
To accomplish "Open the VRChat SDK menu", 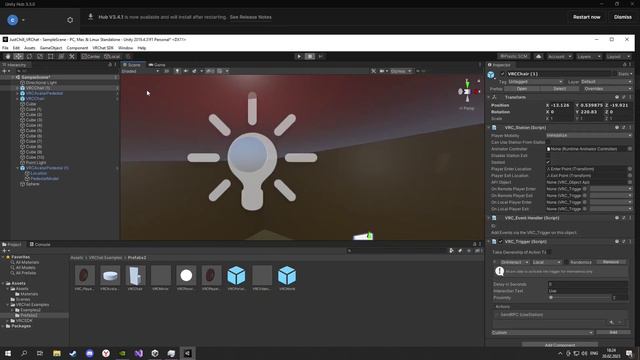I will 103,48.
